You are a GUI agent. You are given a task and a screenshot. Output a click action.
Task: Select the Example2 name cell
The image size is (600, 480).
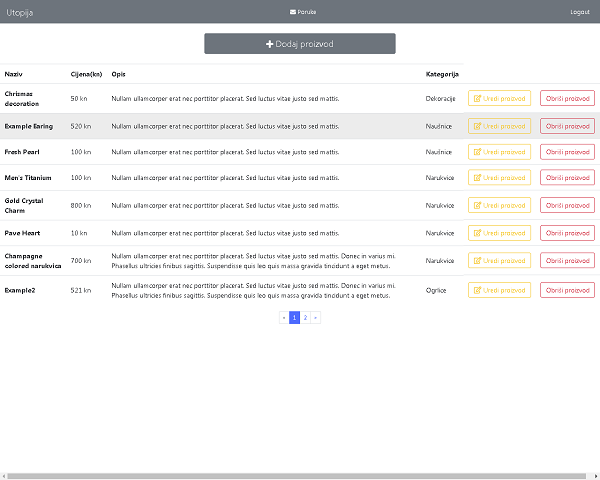[x=33, y=290]
